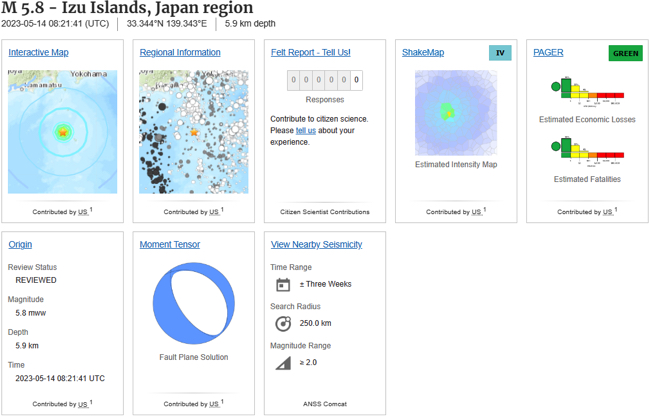The width and height of the screenshot is (650, 416).
Task: Open the PAGER heading link
Action: point(548,53)
